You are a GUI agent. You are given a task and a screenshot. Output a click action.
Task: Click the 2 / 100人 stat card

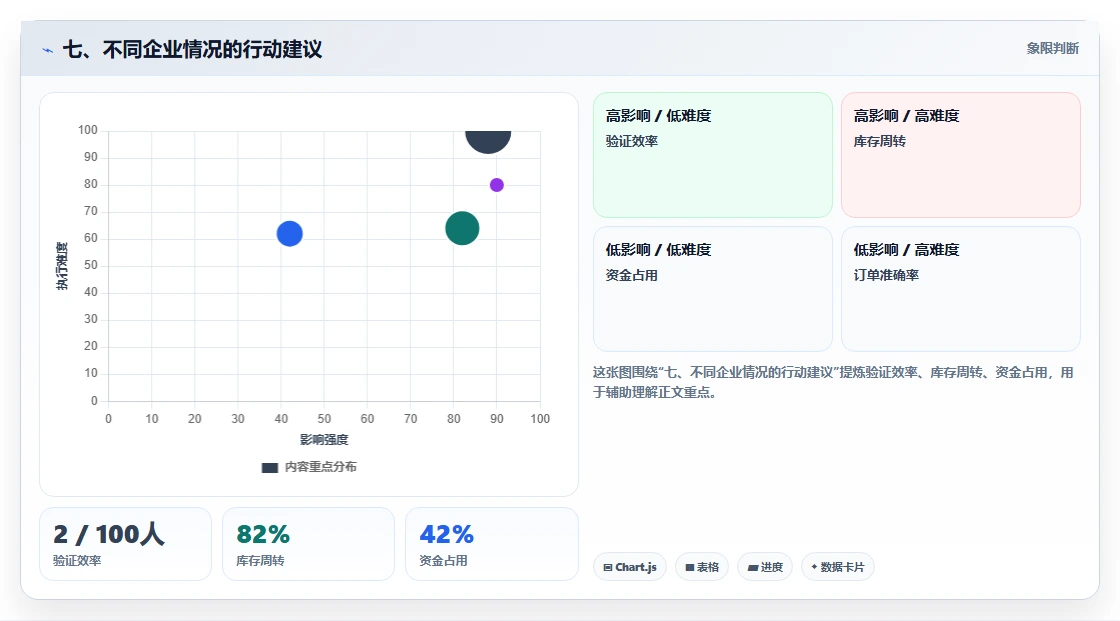tap(125, 544)
